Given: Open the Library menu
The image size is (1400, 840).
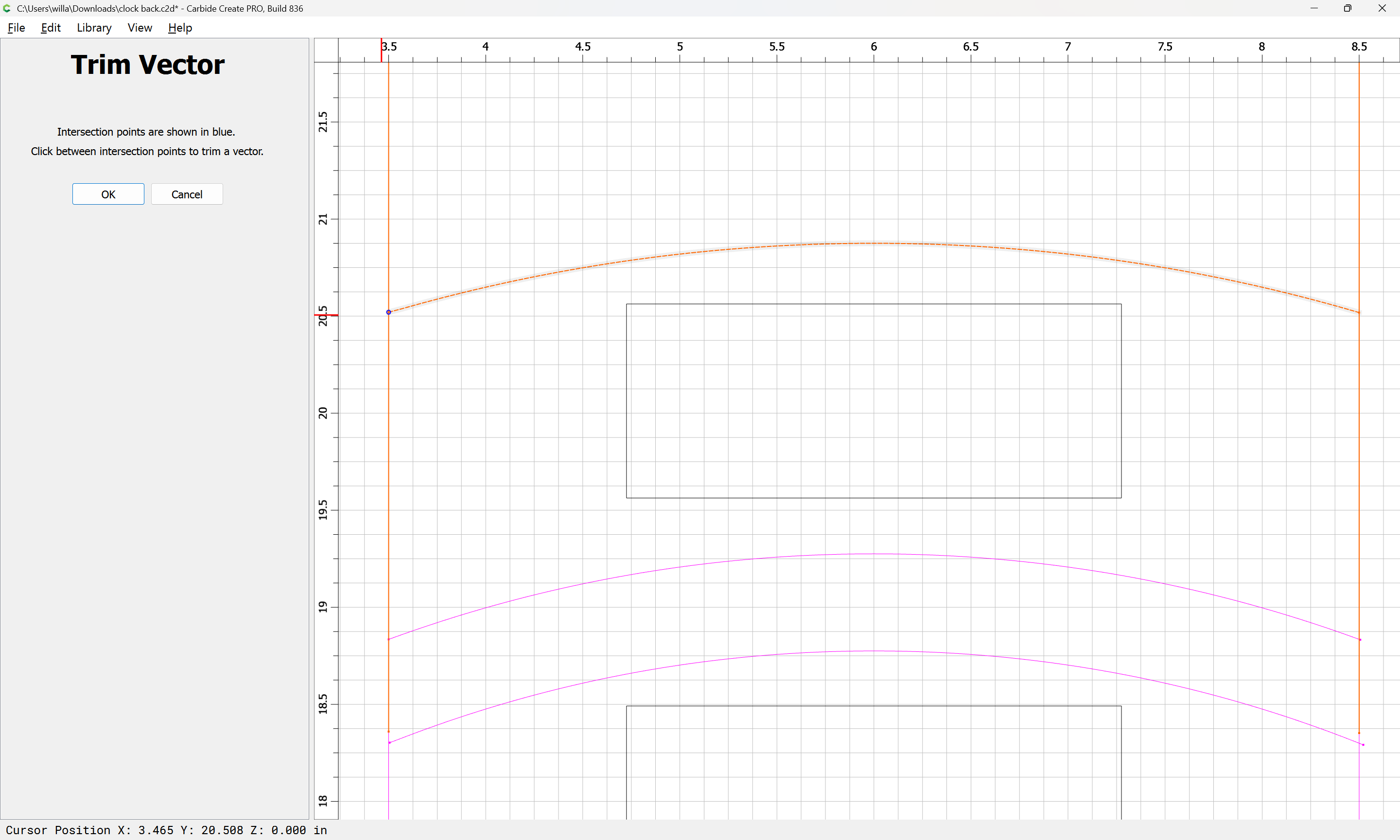Looking at the screenshot, I should [x=94, y=28].
